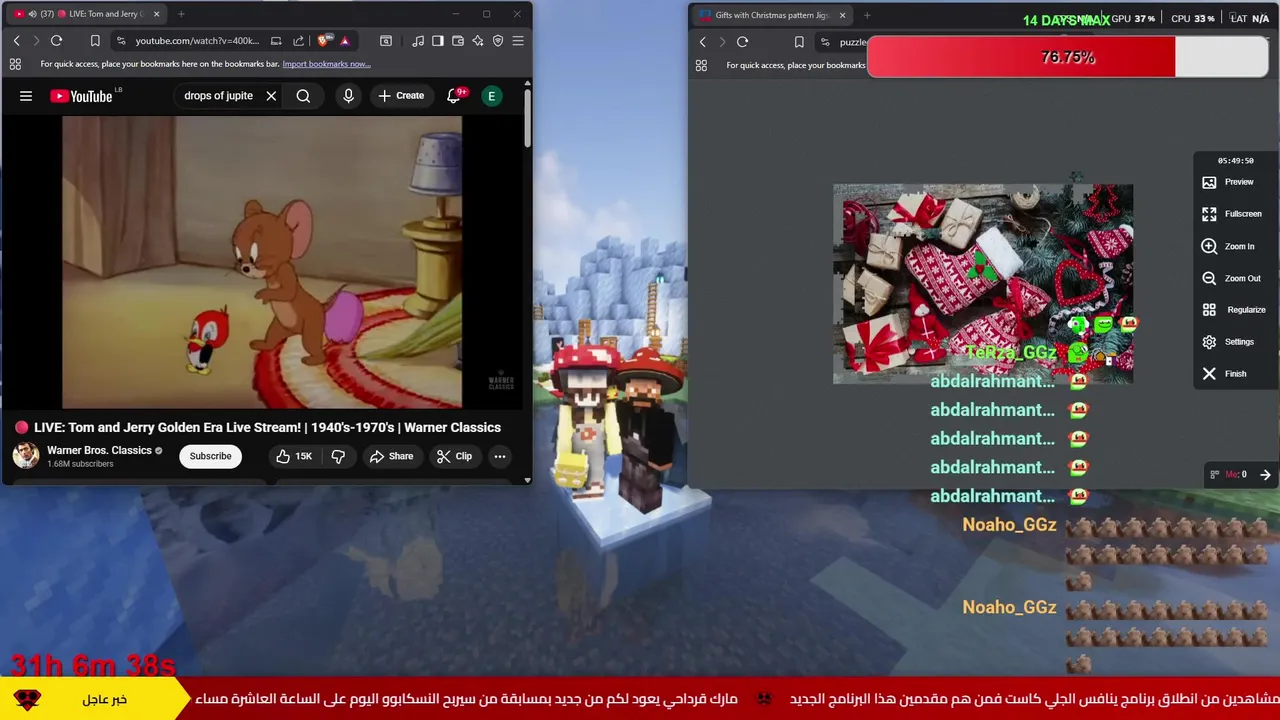Click the Tom and Jerry video player

262,263
